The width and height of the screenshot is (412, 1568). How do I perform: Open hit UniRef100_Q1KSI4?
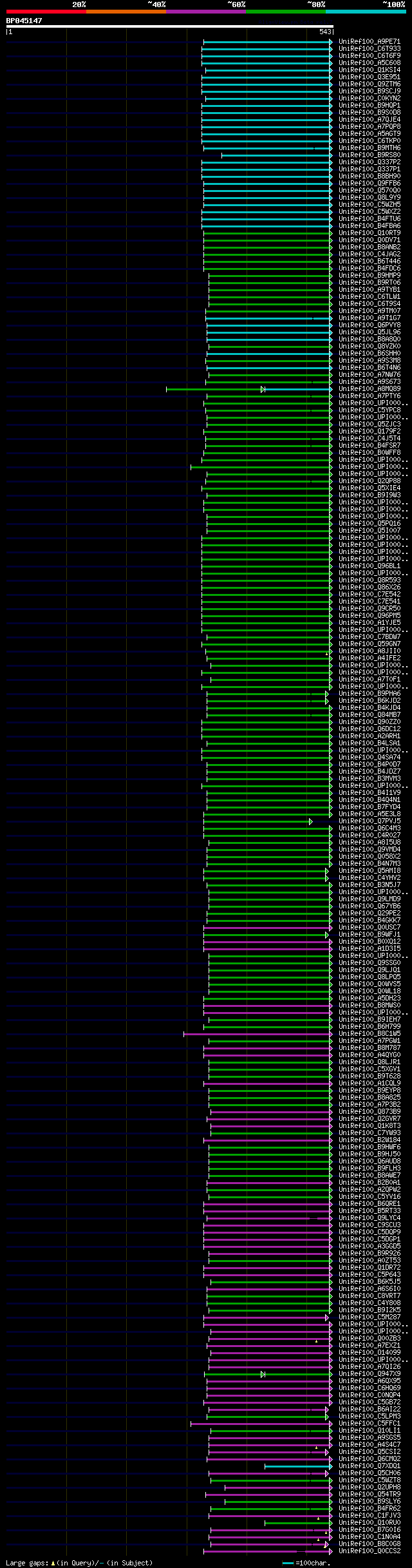[370, 70]
